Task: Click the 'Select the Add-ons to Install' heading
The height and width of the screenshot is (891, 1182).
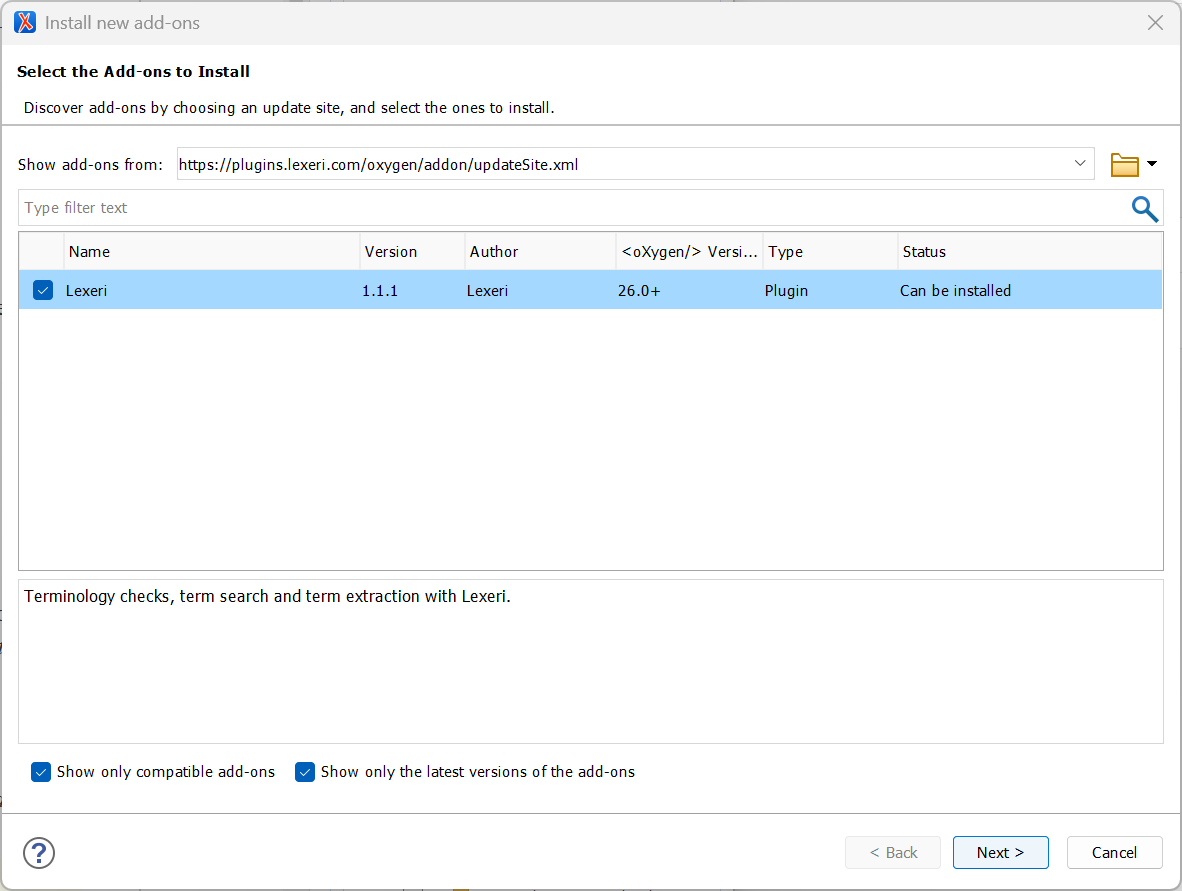Action: [133, 72]
